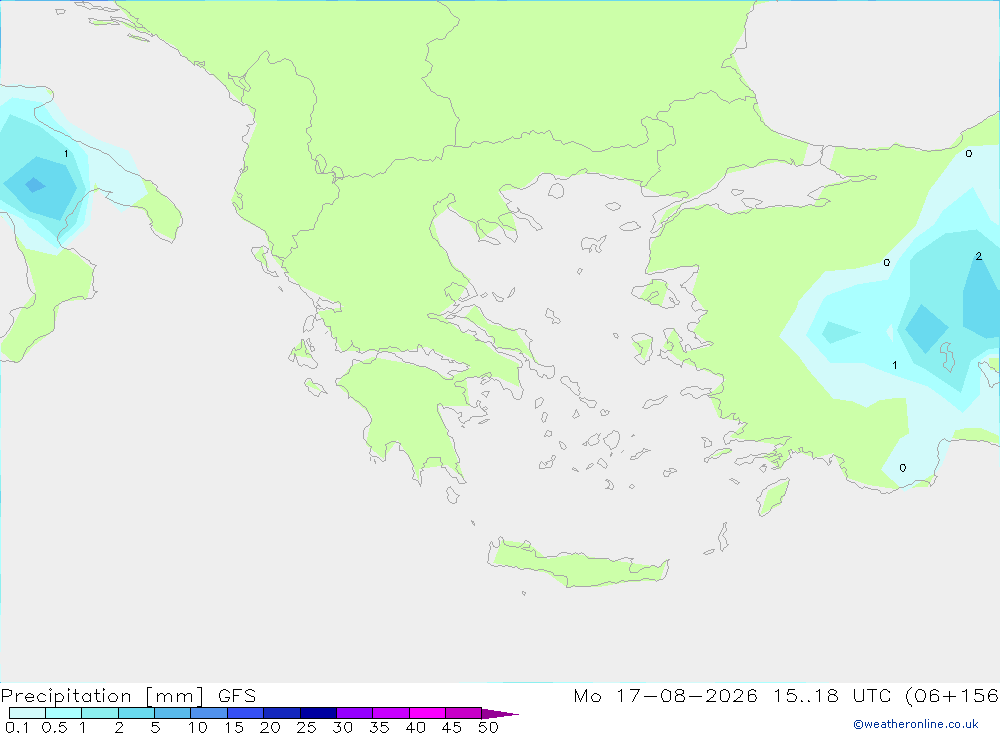Click the 2–5 mm legend color swatch
Screen dimensions: 1000x733
coord(136,713)
